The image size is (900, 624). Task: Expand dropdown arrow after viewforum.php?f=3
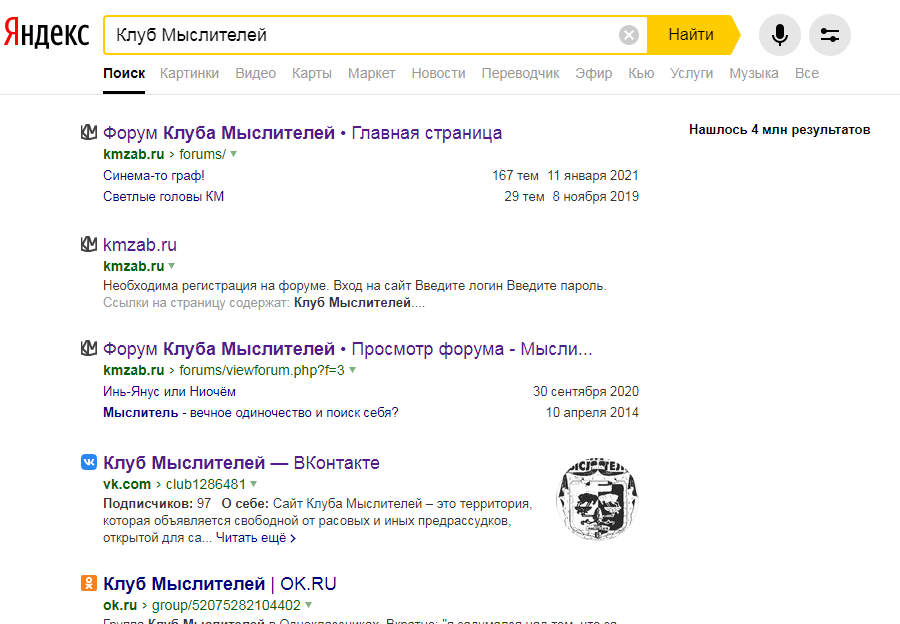(x=352, y=370)
